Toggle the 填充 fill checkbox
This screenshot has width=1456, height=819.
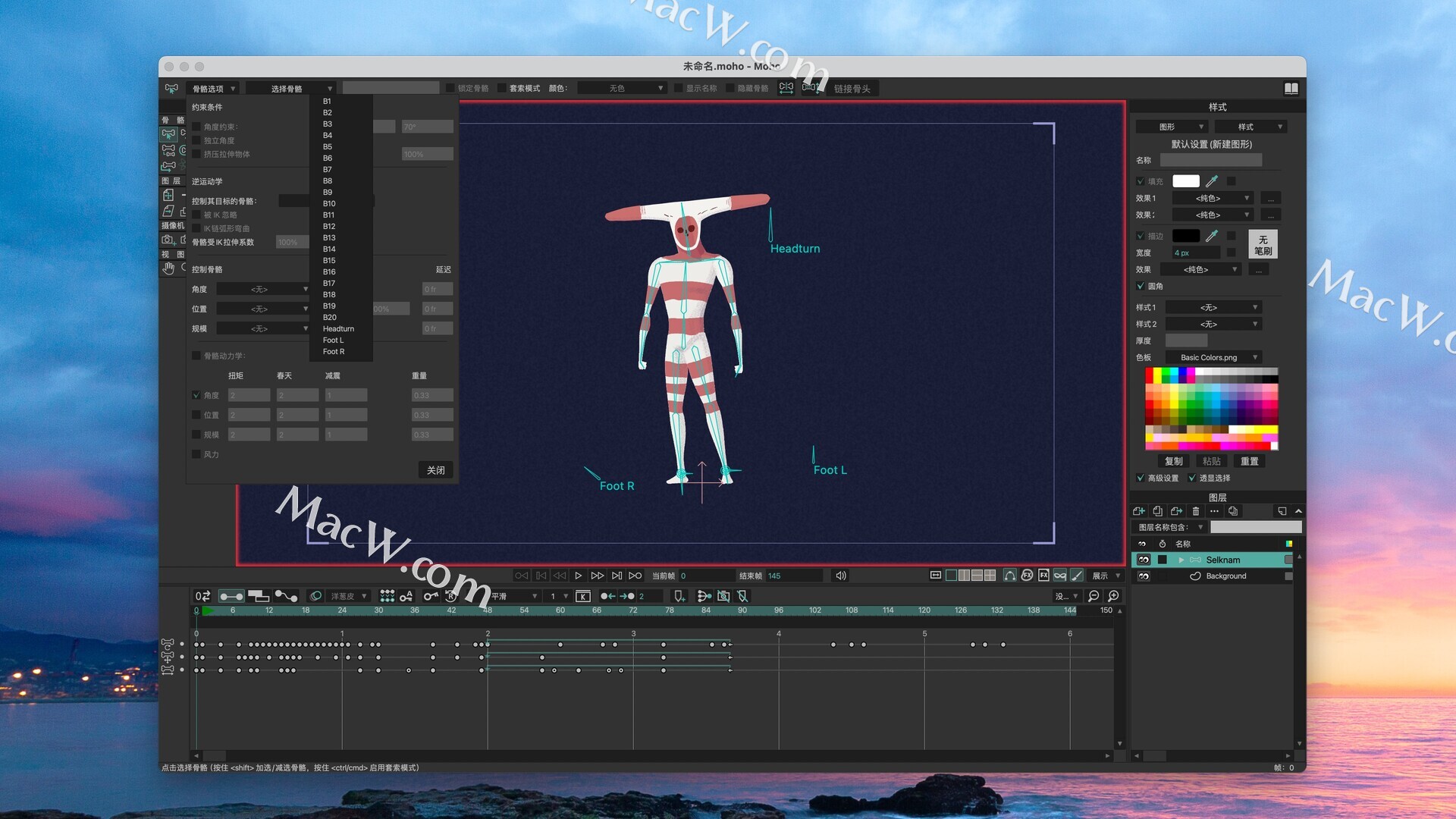(x=1141, y=181)
